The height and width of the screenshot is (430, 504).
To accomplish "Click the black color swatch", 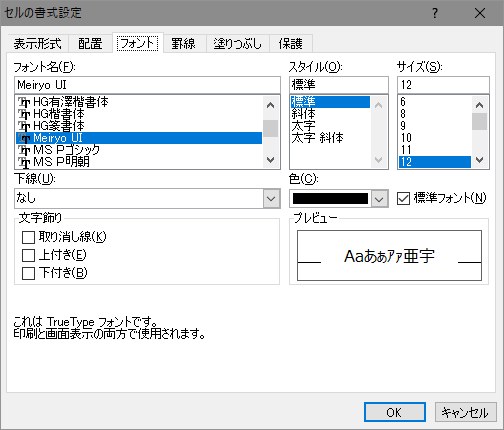I will 330,199.
